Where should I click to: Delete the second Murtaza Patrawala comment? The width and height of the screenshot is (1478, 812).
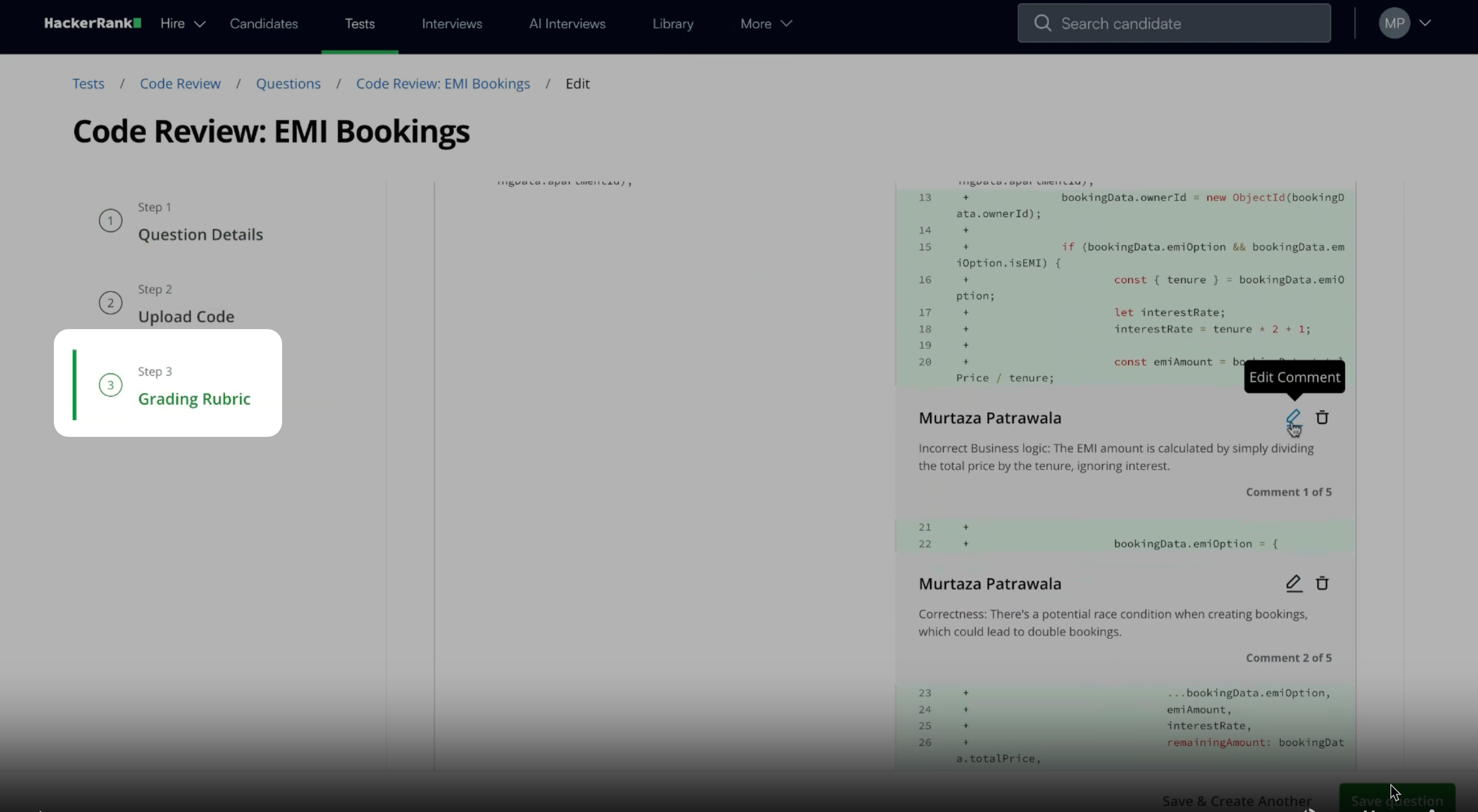(x=1322, y=584)
